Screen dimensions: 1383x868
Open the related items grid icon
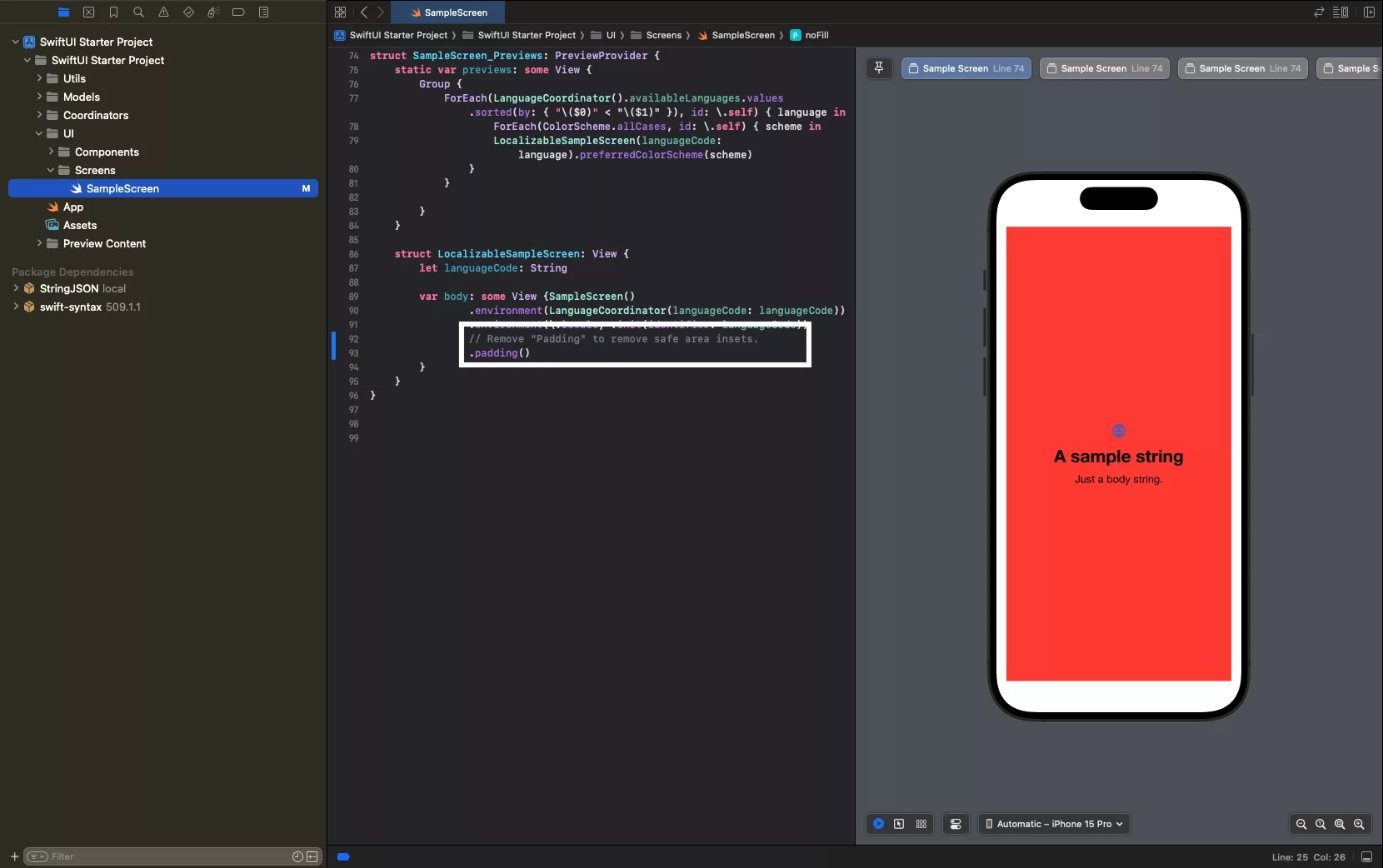coord(340,12)
